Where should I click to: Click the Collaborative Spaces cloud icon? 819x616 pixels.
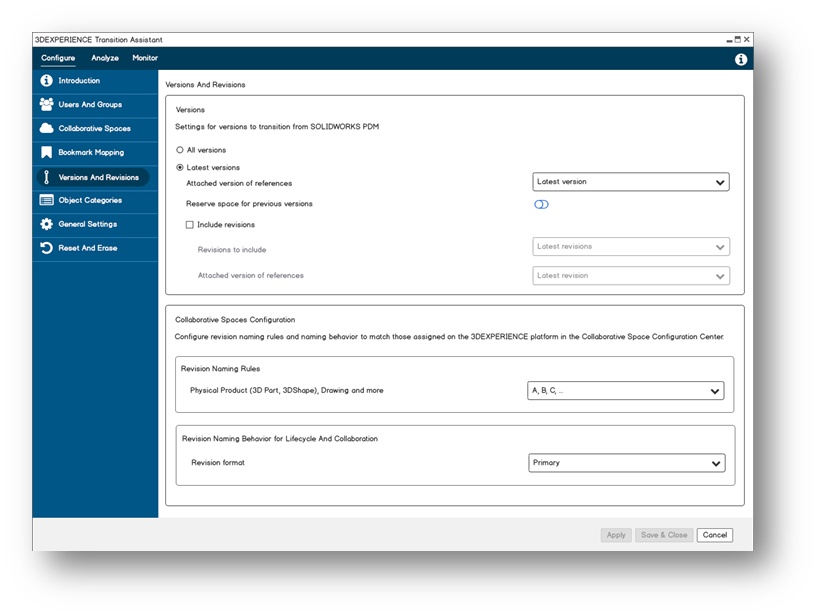coord(46,128)
